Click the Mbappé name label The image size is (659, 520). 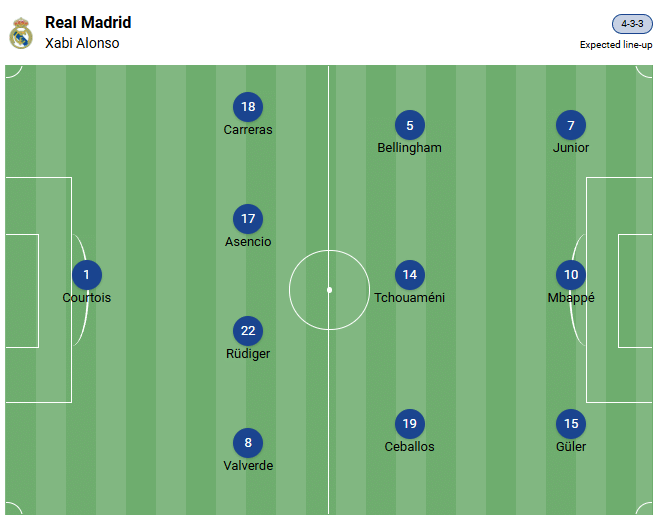pos(571,298)
